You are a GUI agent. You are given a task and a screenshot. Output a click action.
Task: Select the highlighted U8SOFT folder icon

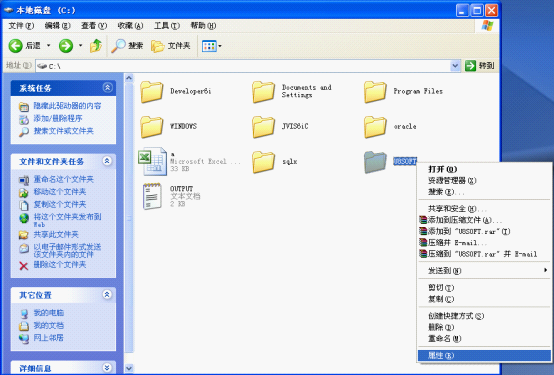tap(375, 162)
